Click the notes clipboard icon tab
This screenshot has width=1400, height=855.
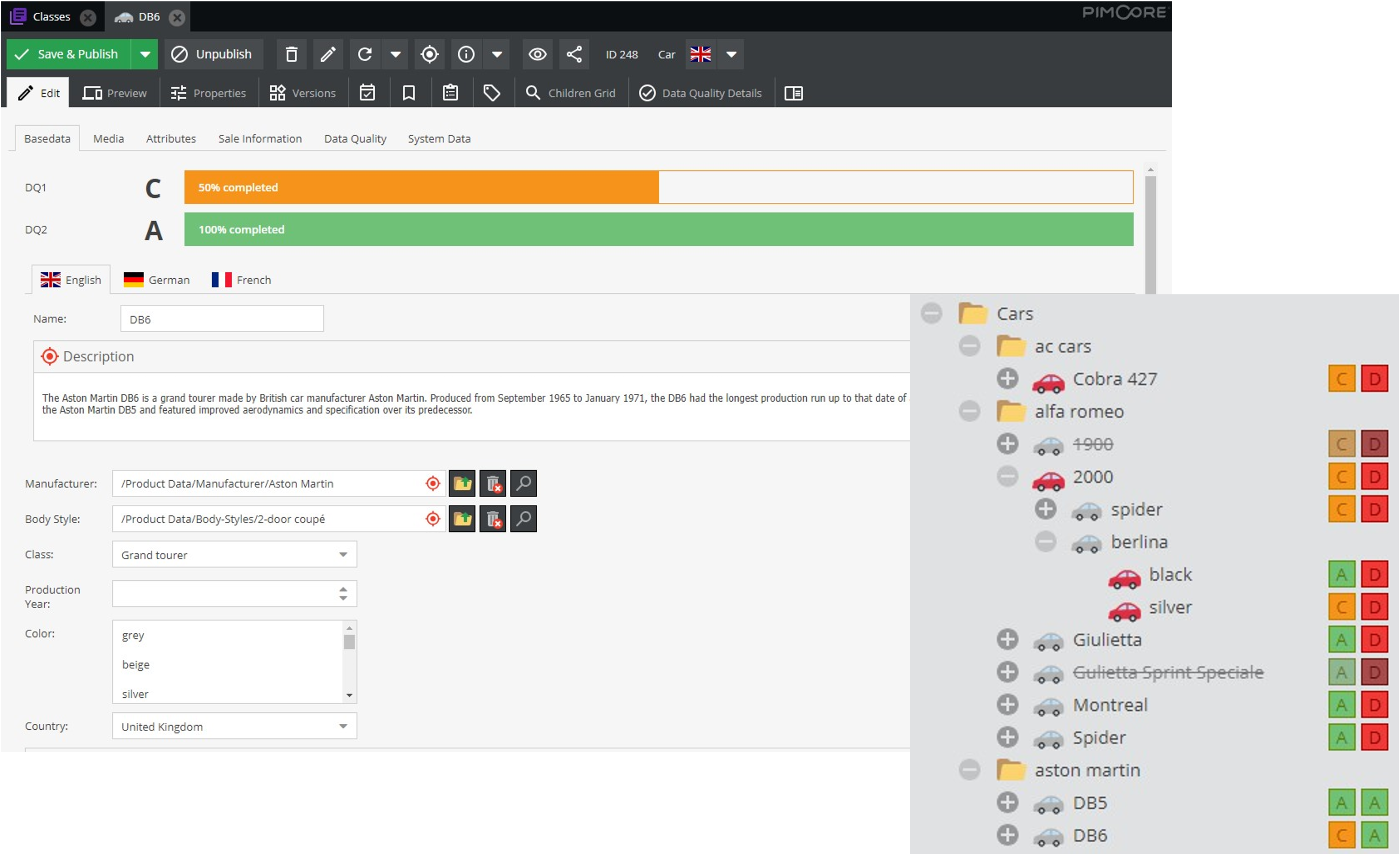click(451, 93)
